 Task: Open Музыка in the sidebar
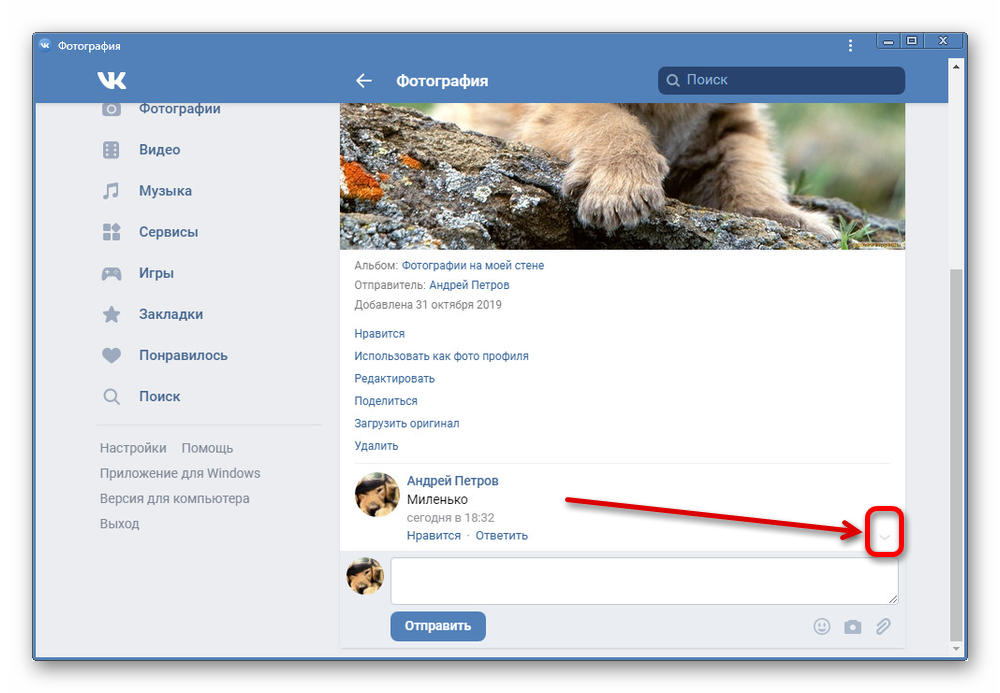click(x=165, y=191)
